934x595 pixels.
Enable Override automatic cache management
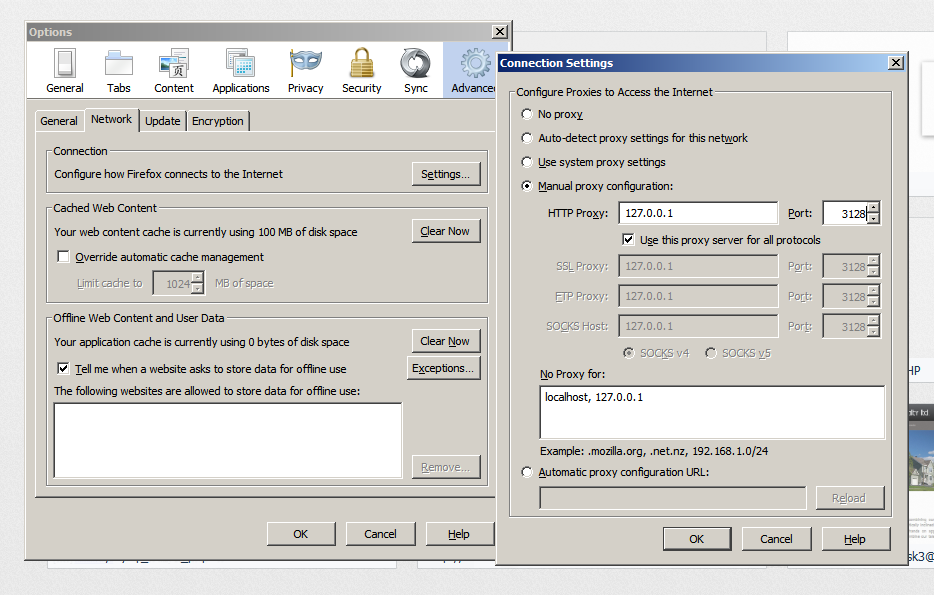click(63, 256)
